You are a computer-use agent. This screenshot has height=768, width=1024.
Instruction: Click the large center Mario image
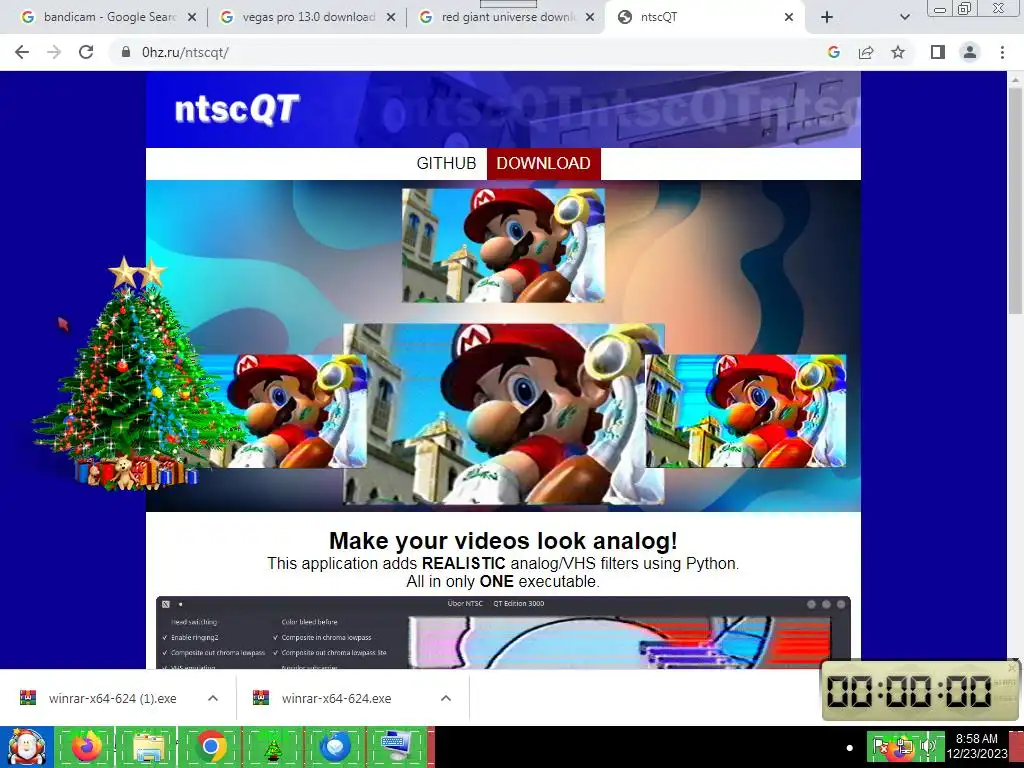(x=504, y=414)
